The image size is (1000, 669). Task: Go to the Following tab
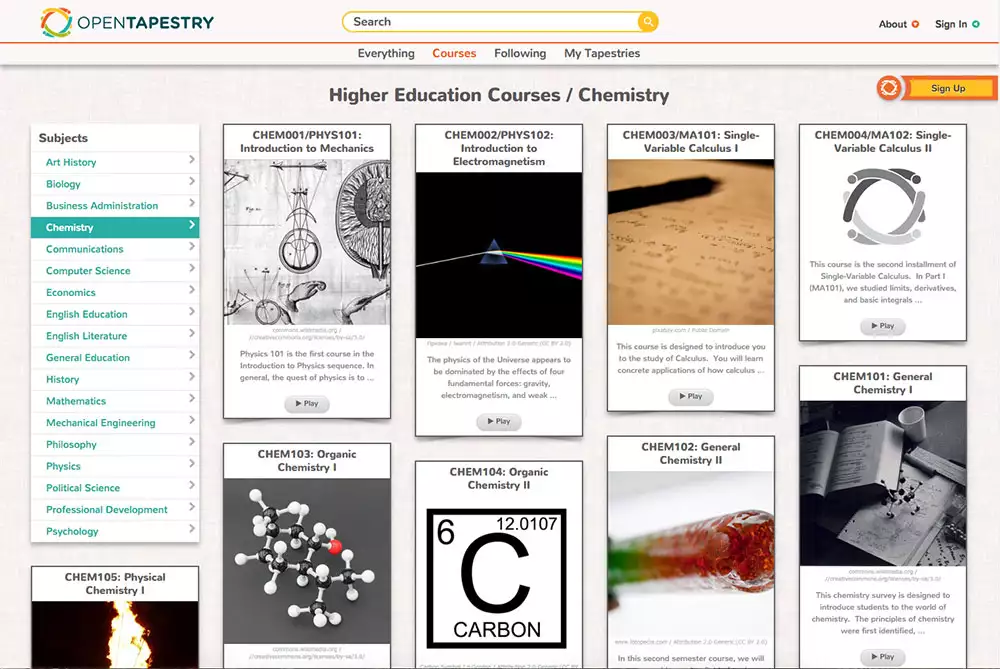pos(520,53)
